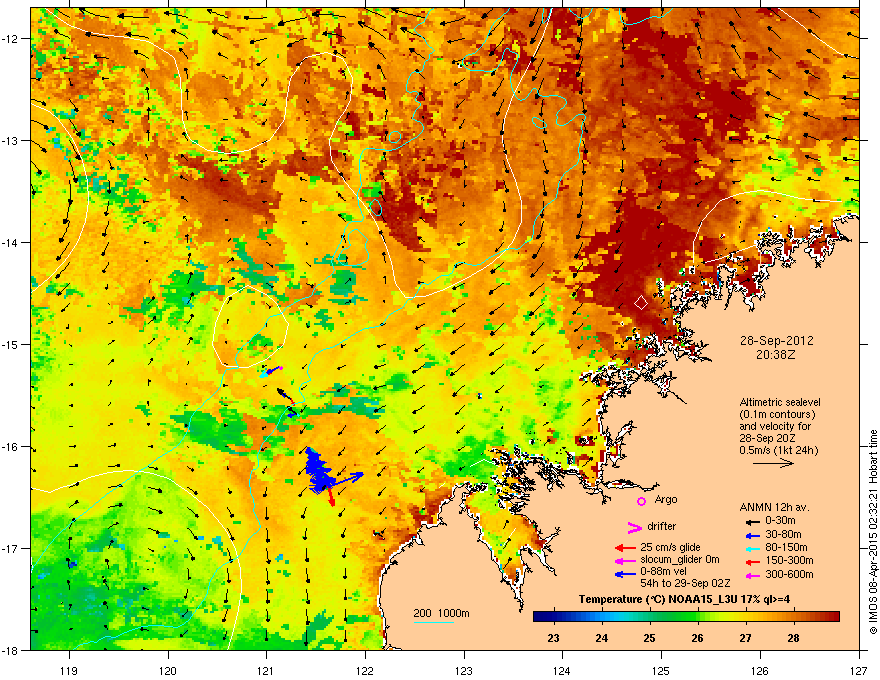The height and width of the screenshot is (680, 880).
Task: Click '54h to 29-Sep 02Z' text
Action: [685, 583]
